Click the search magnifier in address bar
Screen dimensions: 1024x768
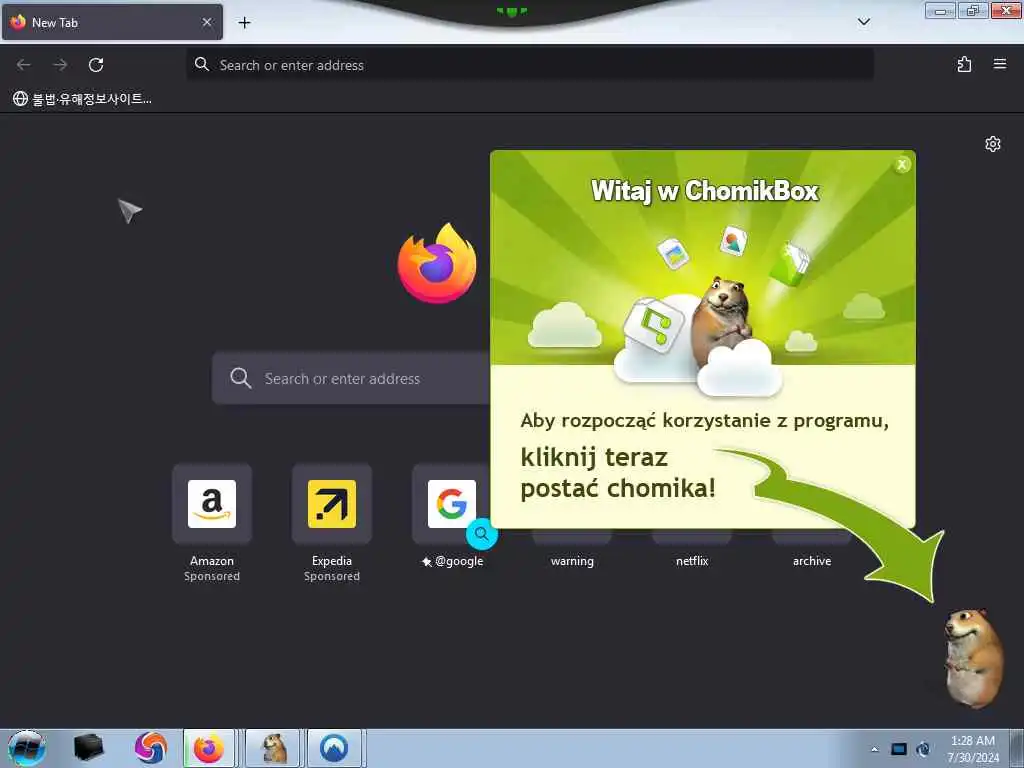tap(202, 64)
